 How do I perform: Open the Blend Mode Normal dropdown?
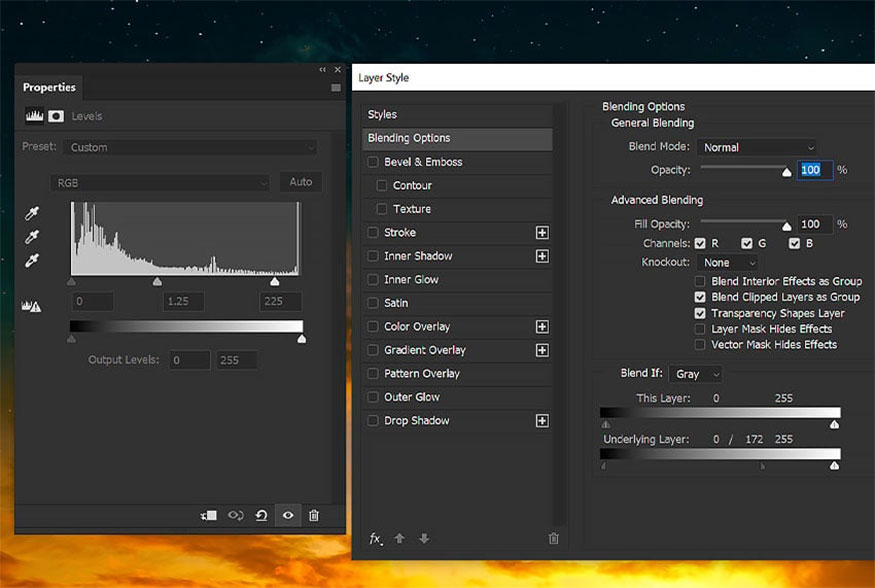coord(757,147)
